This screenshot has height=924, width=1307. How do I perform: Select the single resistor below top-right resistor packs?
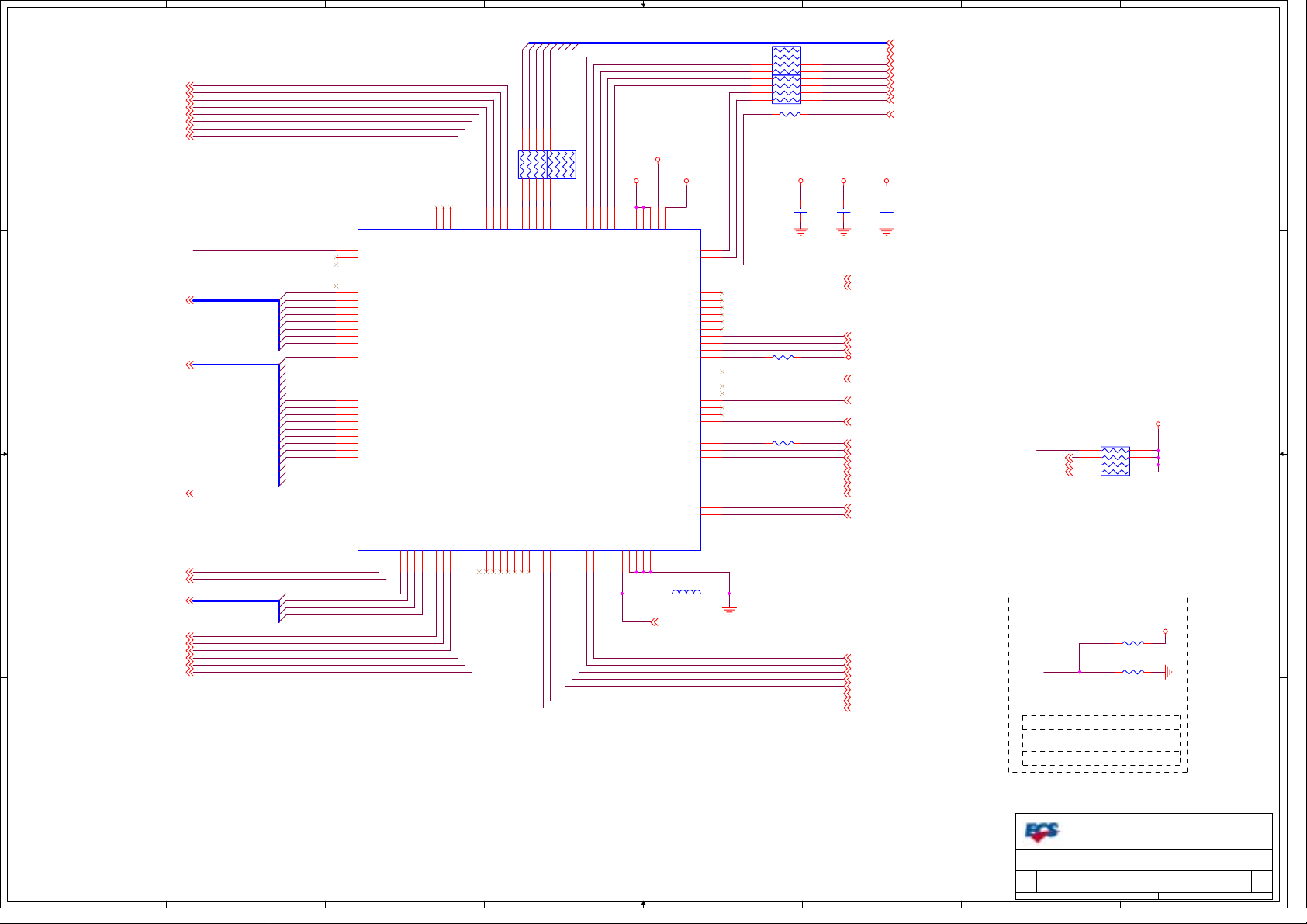click(x=790, y=114)
